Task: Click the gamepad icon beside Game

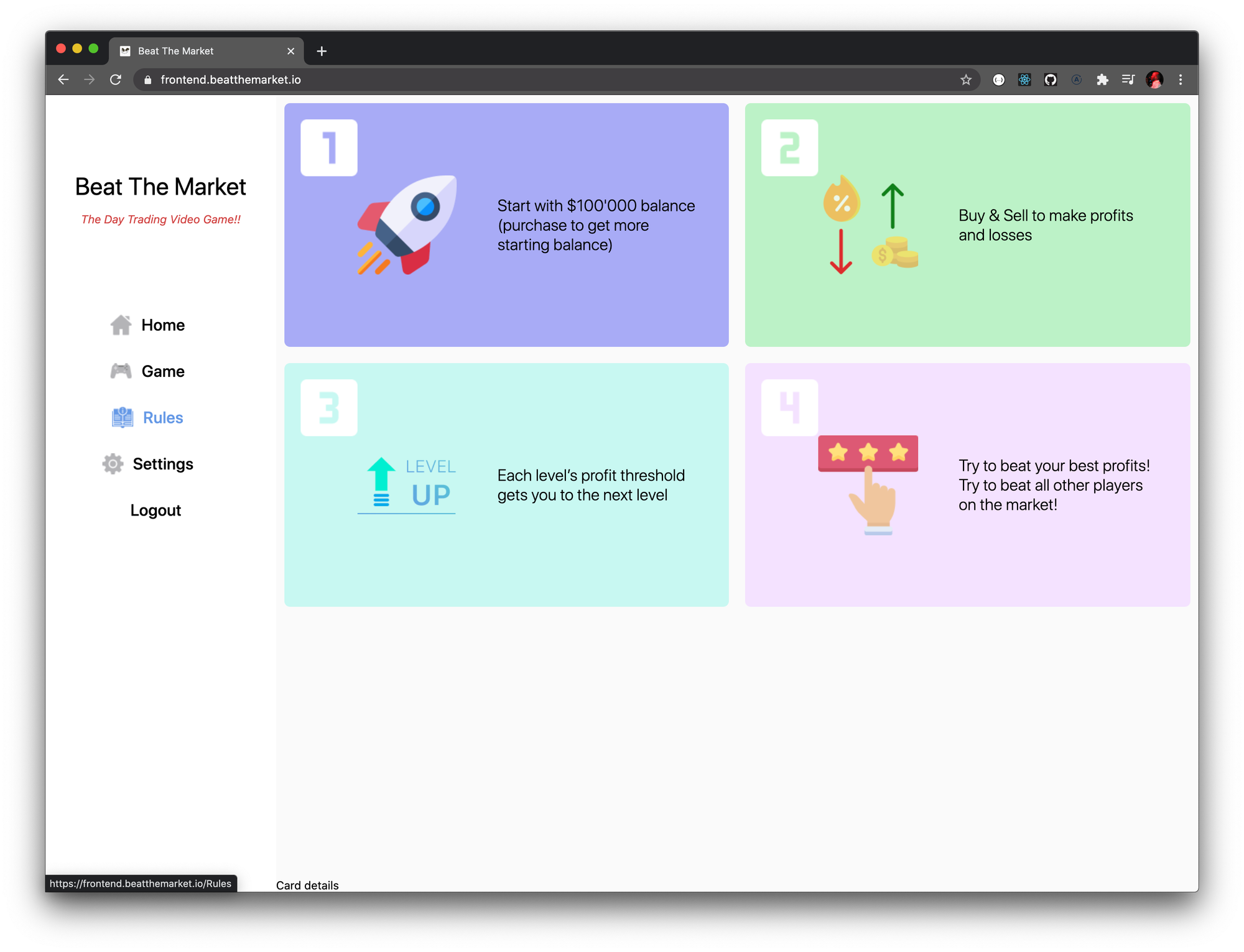Action: 121,371
